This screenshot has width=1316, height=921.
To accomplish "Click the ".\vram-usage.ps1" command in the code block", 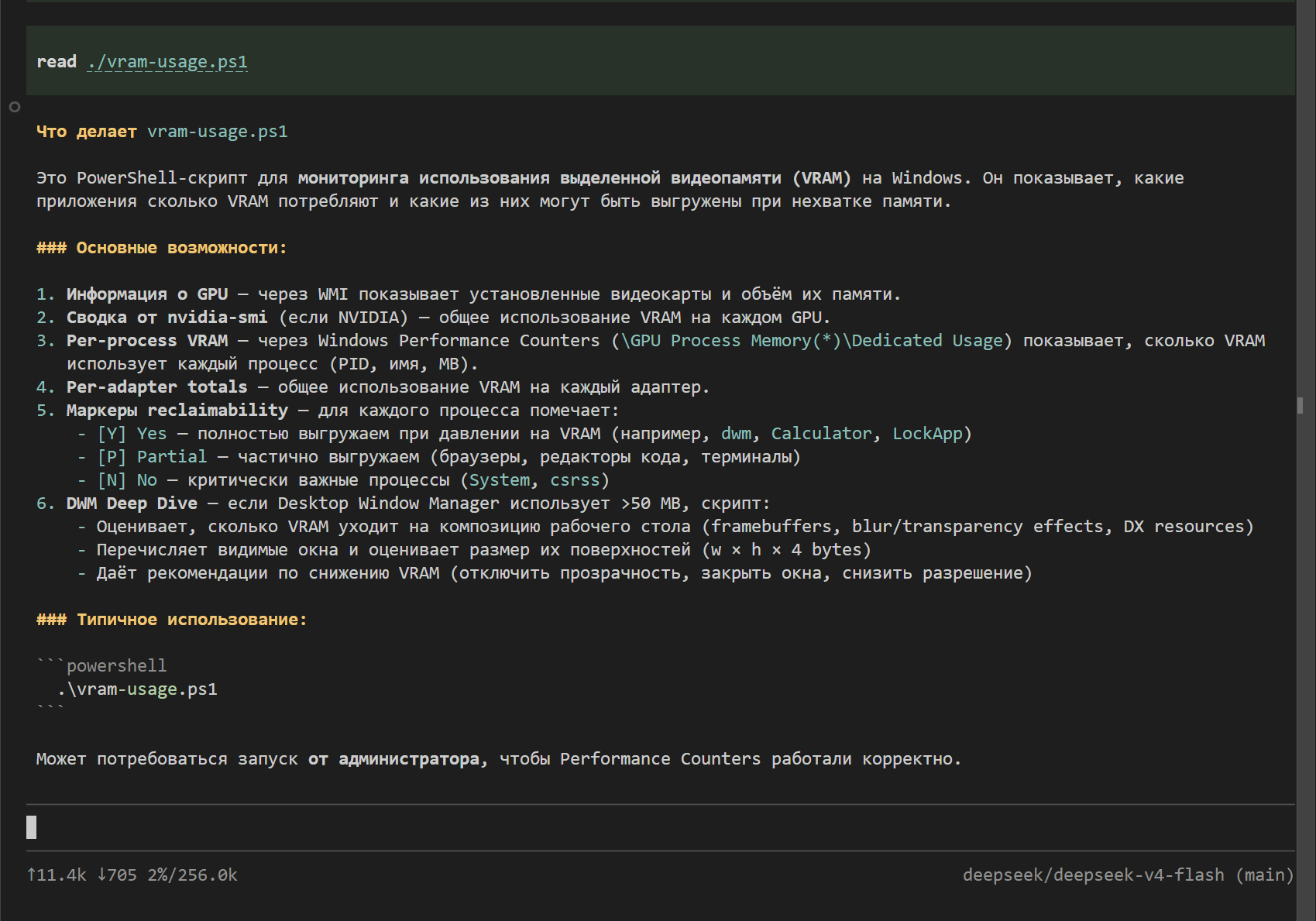I will tap(137, 689).
